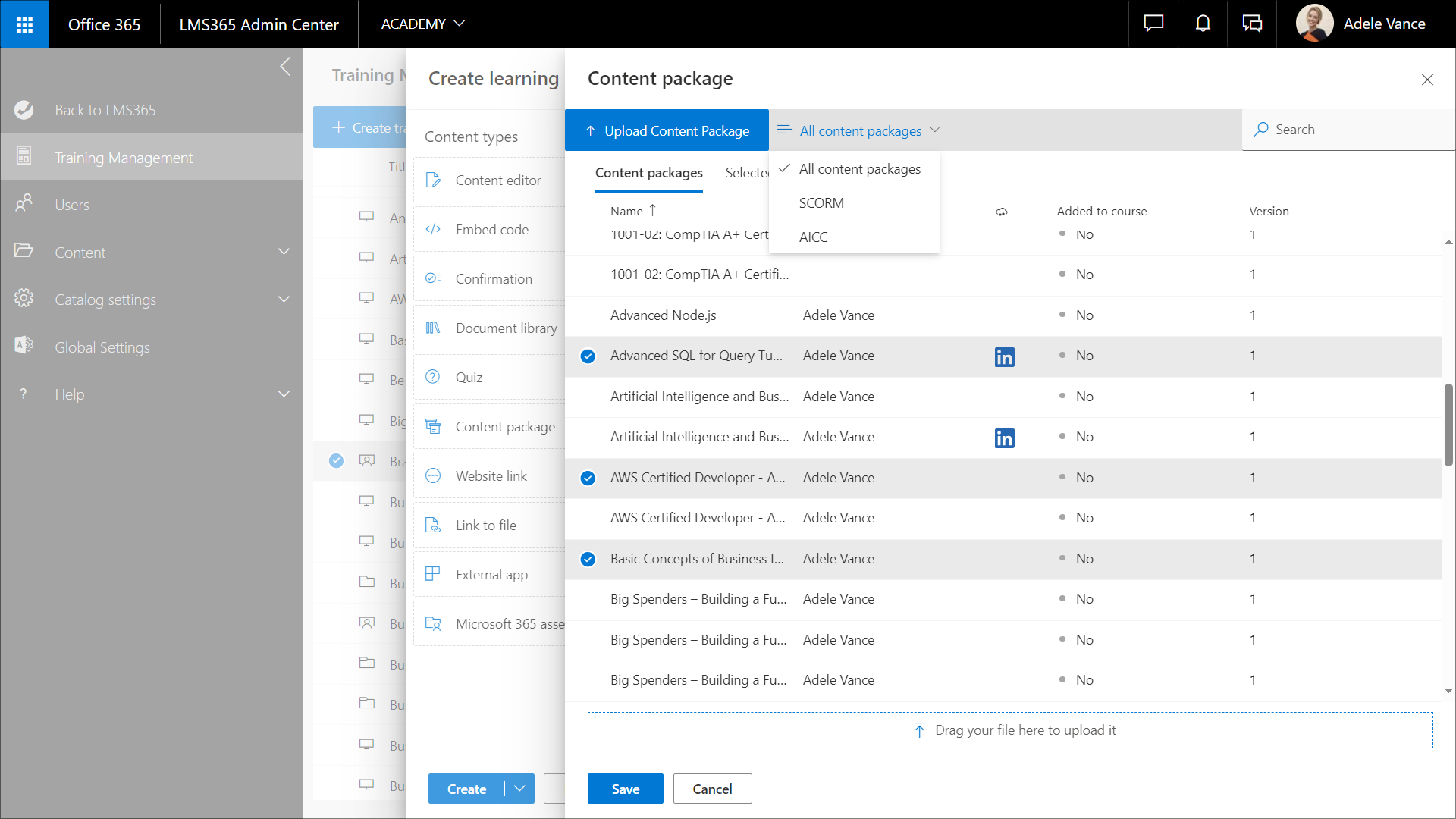Open the conversations icon beside the bell
Screen dimensions: 1456x819
point(1252,24)
